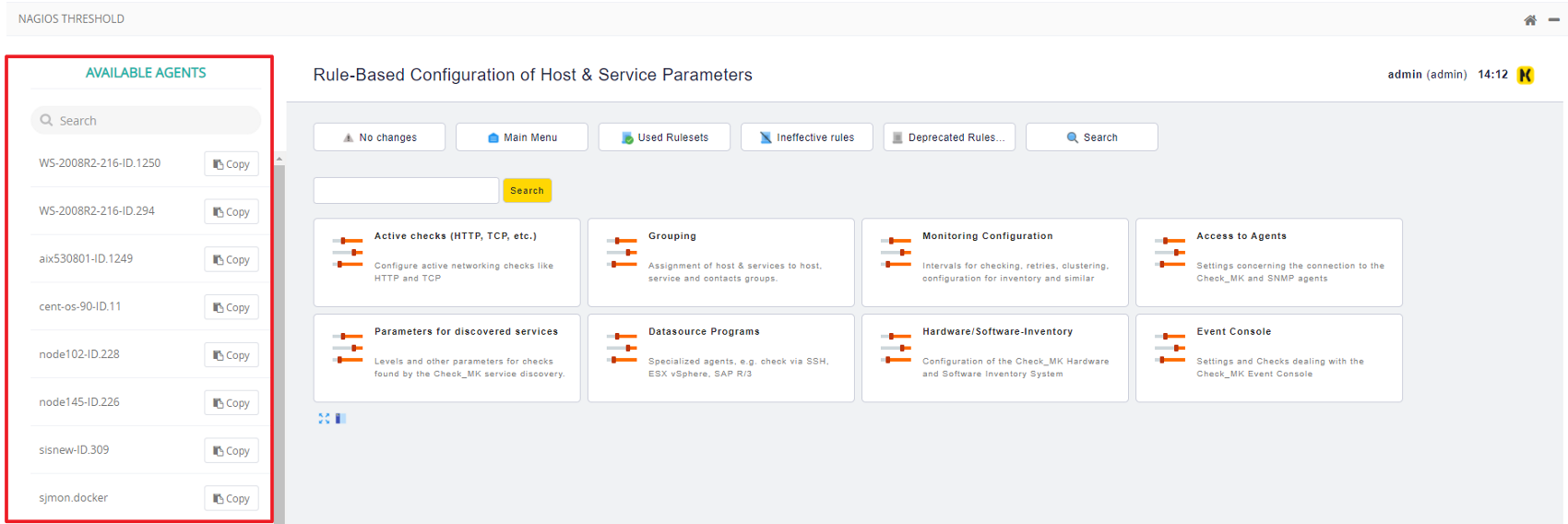1568x524 pixels.
Task: Collapse the Nagios Threshold panel using minus icon
Action: pyautogui.click(x=1553, y=19)
